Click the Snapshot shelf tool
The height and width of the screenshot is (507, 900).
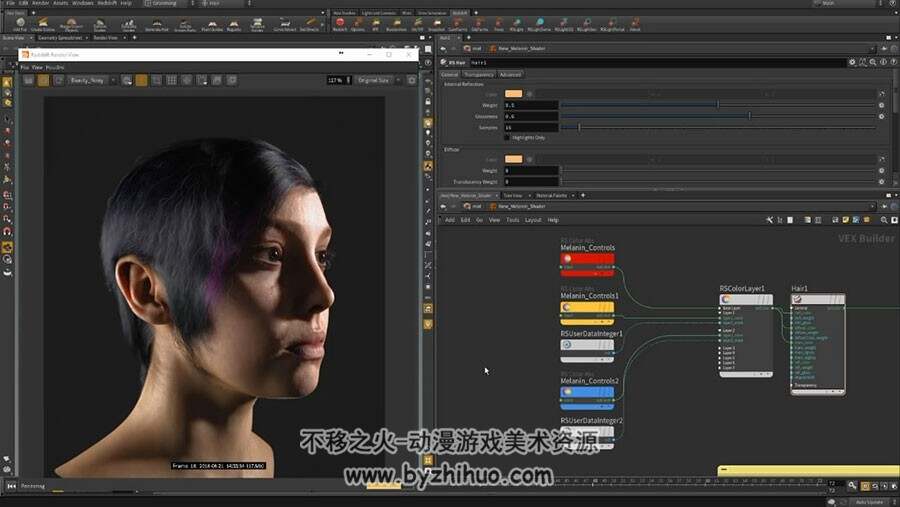click(436, 24)
